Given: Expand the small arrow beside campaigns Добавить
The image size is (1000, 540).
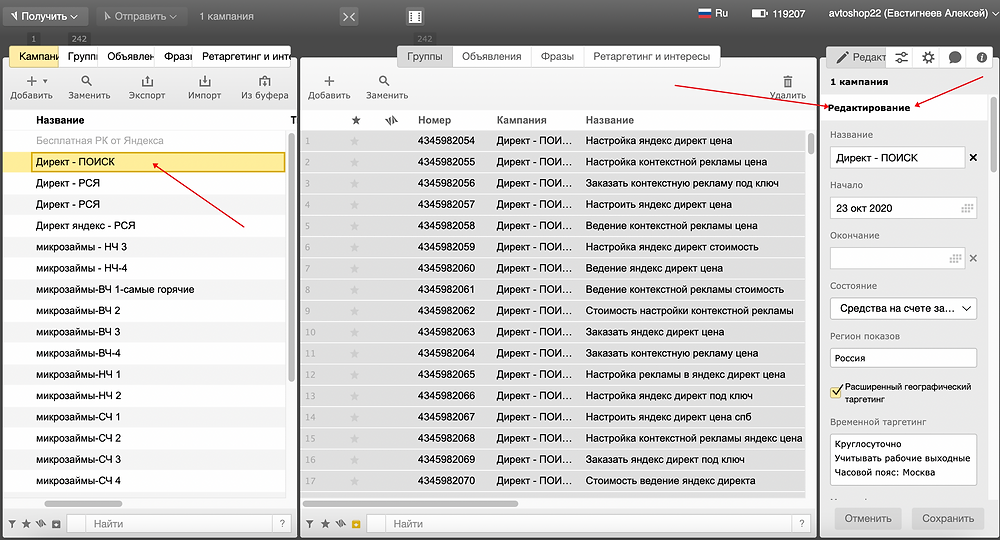Looking at the screenshot, I should click(45, 81).
